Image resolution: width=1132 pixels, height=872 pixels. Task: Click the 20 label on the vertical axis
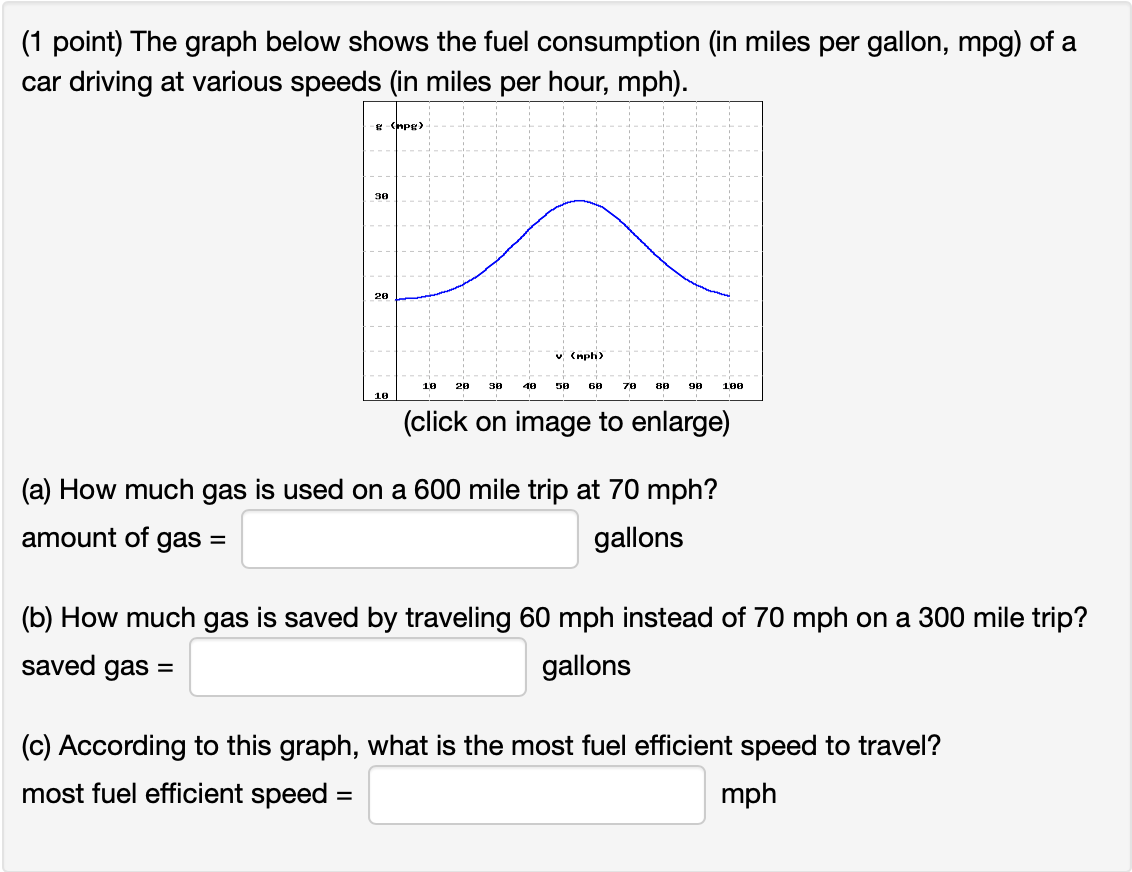click(x=381, y=295)
